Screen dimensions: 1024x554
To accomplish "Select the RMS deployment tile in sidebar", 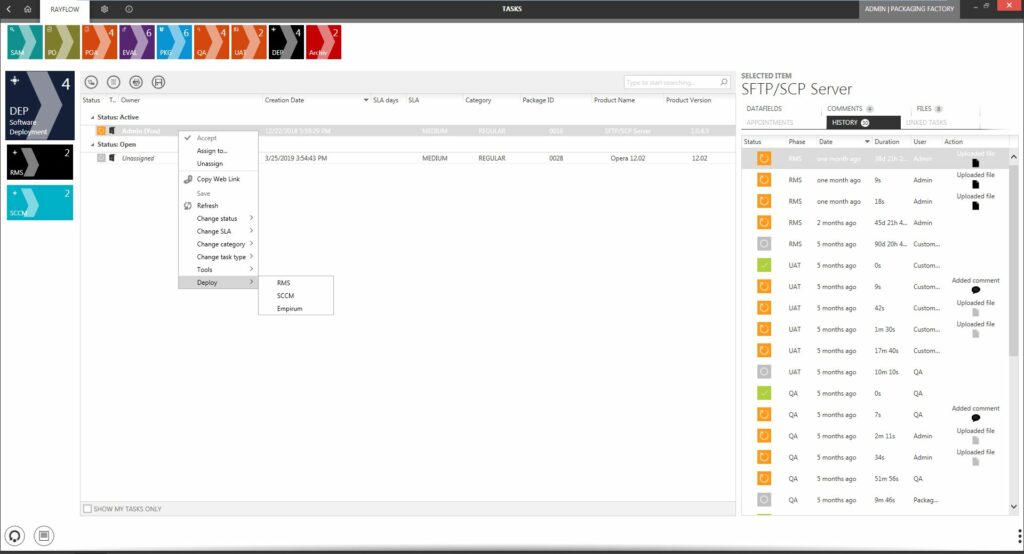I will 40,162.
